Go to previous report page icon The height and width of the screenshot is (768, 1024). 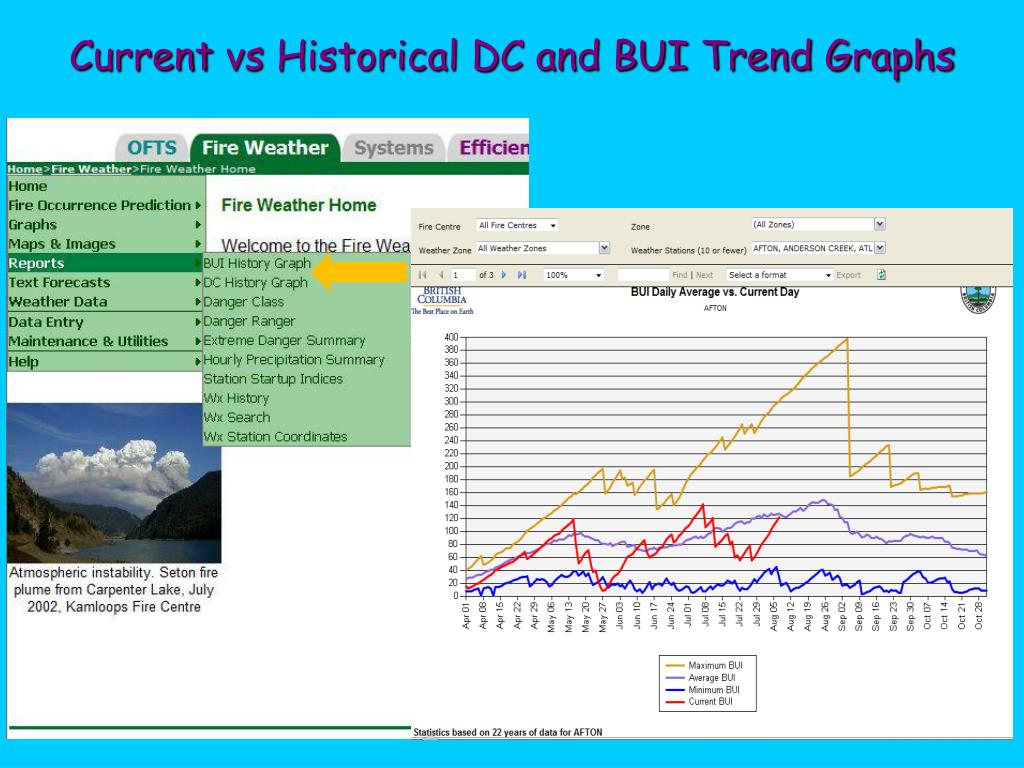click(441, 275)
